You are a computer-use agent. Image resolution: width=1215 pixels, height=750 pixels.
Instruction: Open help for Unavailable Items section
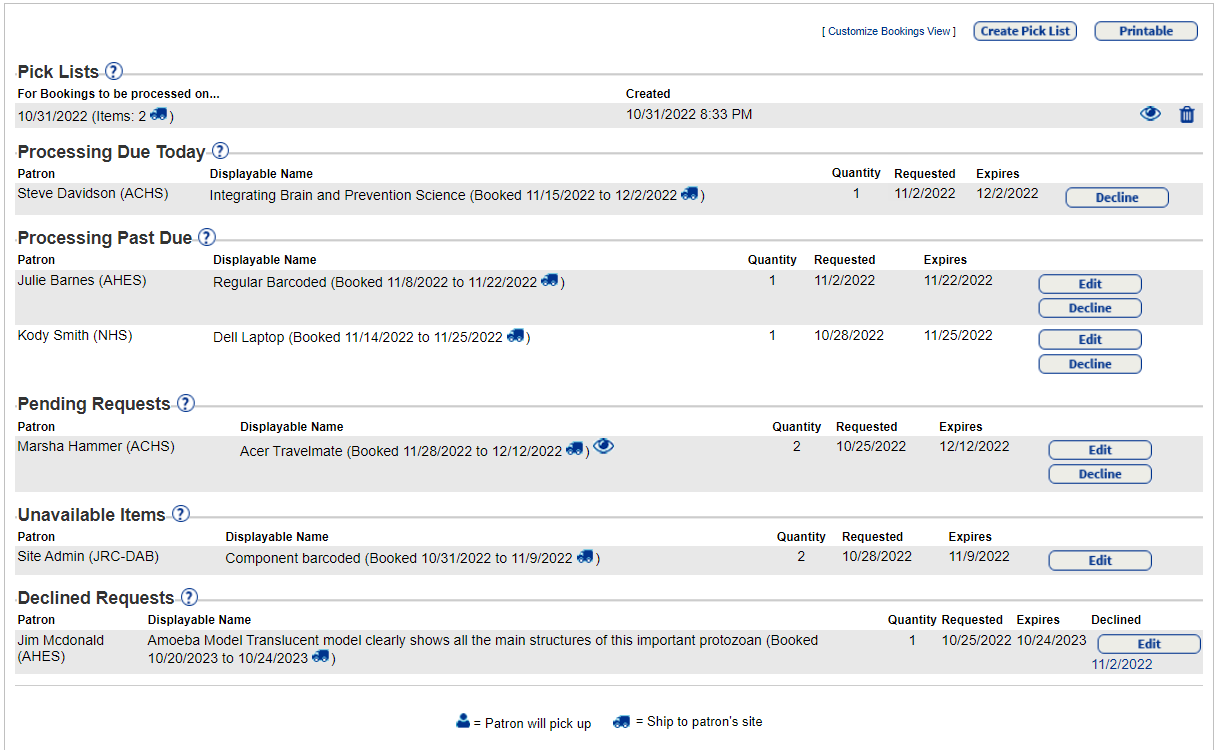(x=180, y=514)
